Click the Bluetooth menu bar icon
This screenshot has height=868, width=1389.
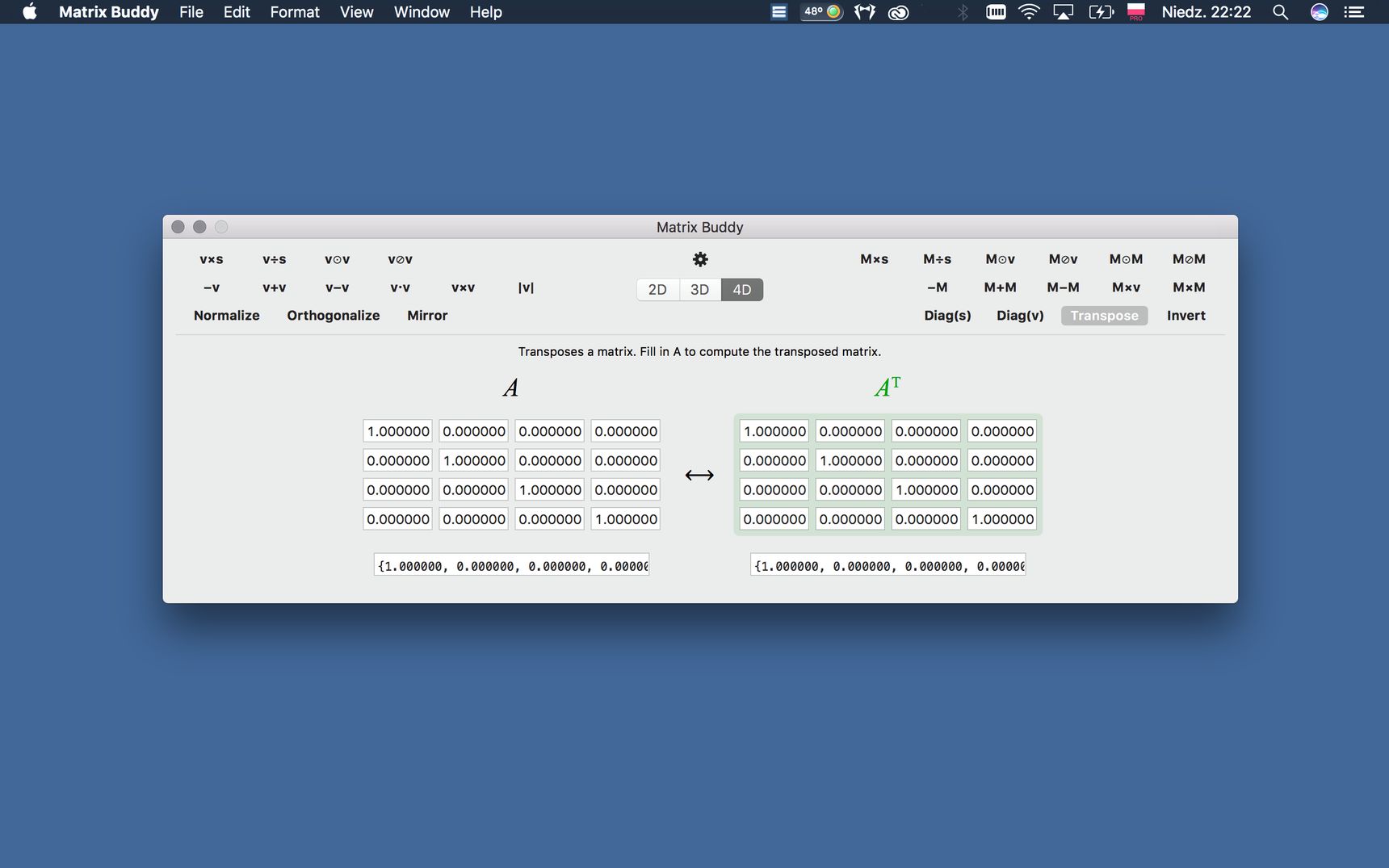coord(963,11)
